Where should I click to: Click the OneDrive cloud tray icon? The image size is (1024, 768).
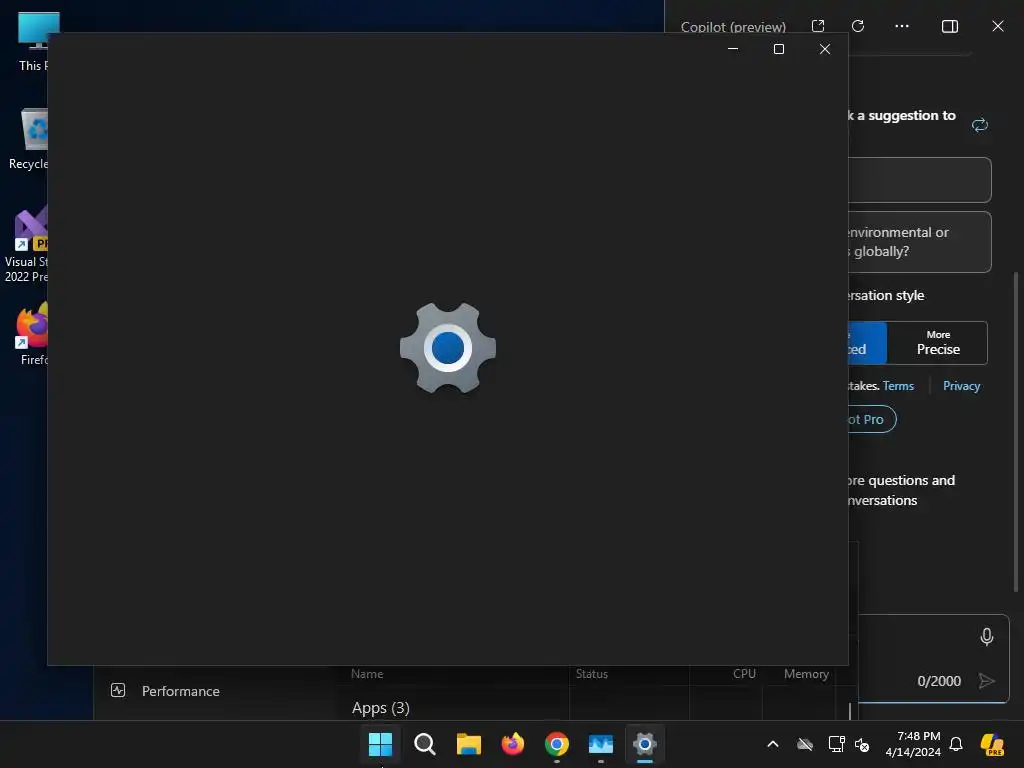pos(805,744)
